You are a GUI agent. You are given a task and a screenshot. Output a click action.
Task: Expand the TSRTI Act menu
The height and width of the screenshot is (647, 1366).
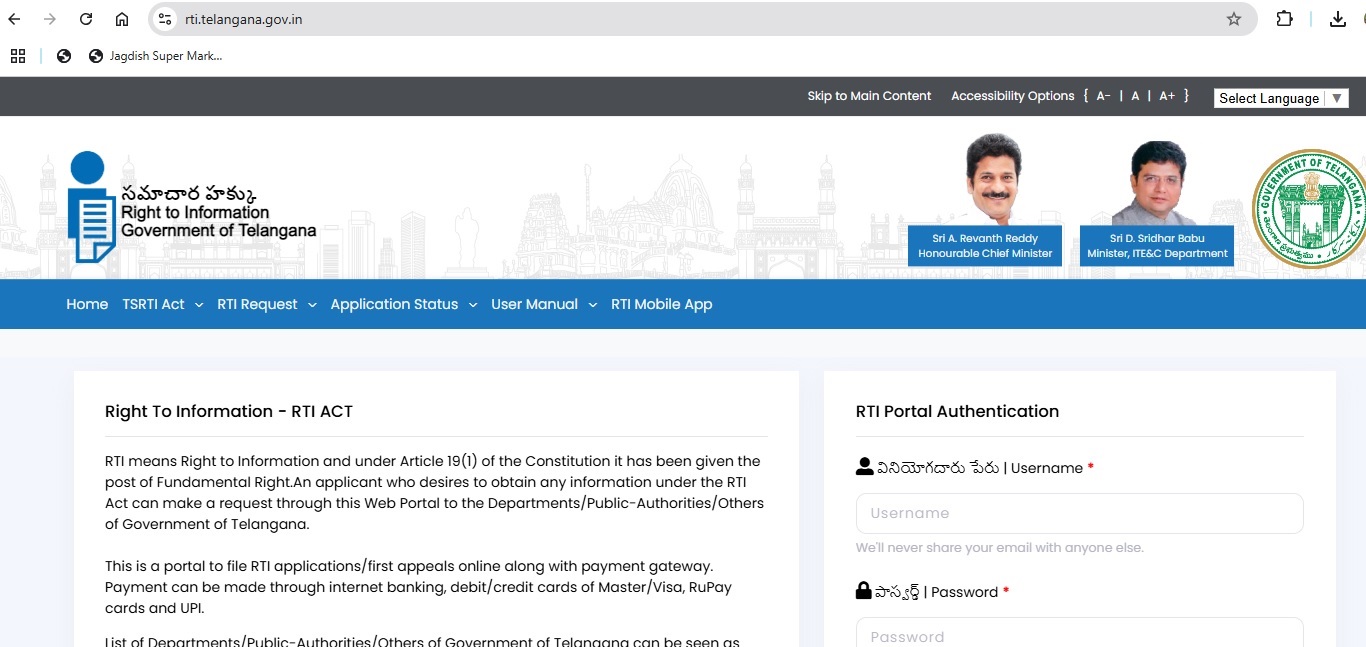[x=163, y=304]
